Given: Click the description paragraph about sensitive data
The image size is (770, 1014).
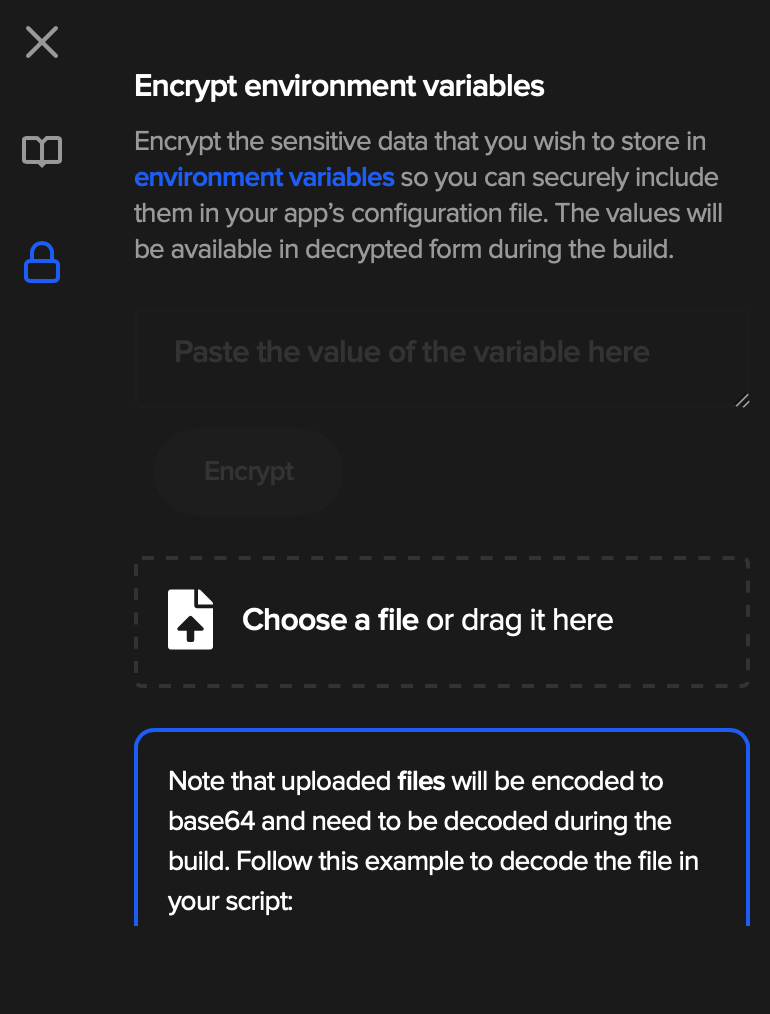Looking at the screenshot, I should 428,195.
